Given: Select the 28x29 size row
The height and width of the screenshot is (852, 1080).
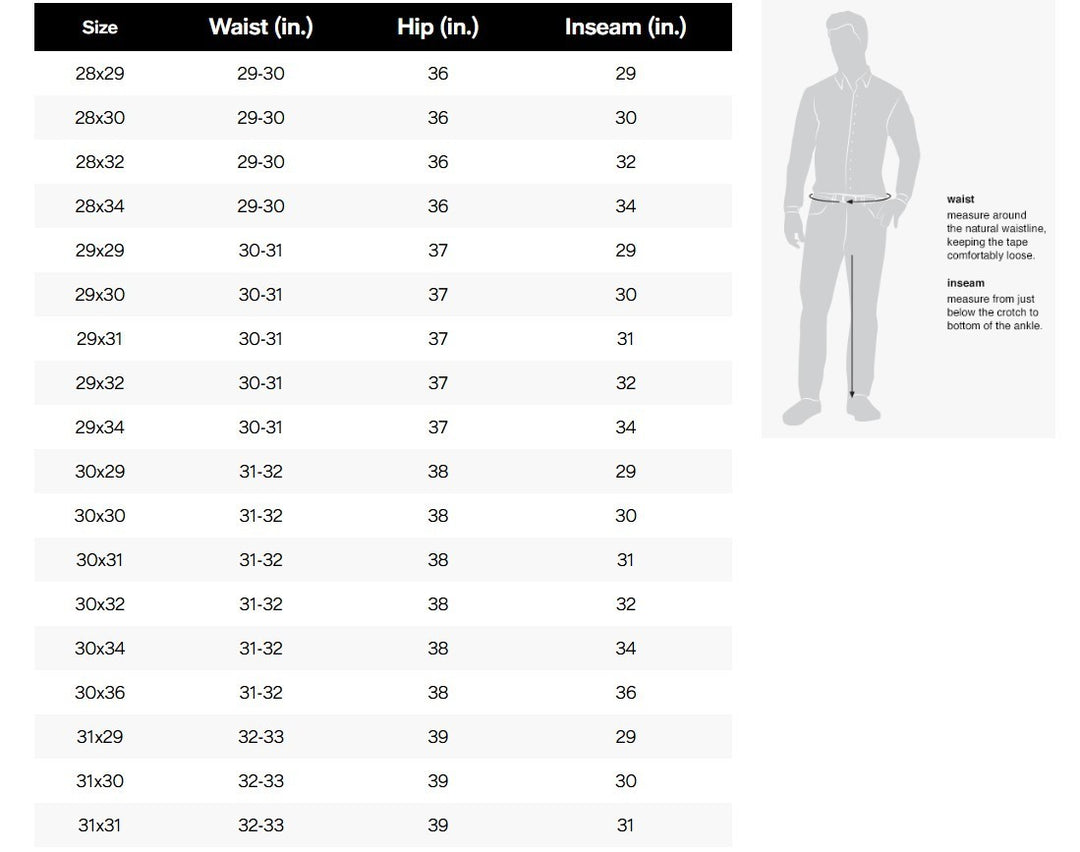Looking at the screenshot, I should 383,74.
